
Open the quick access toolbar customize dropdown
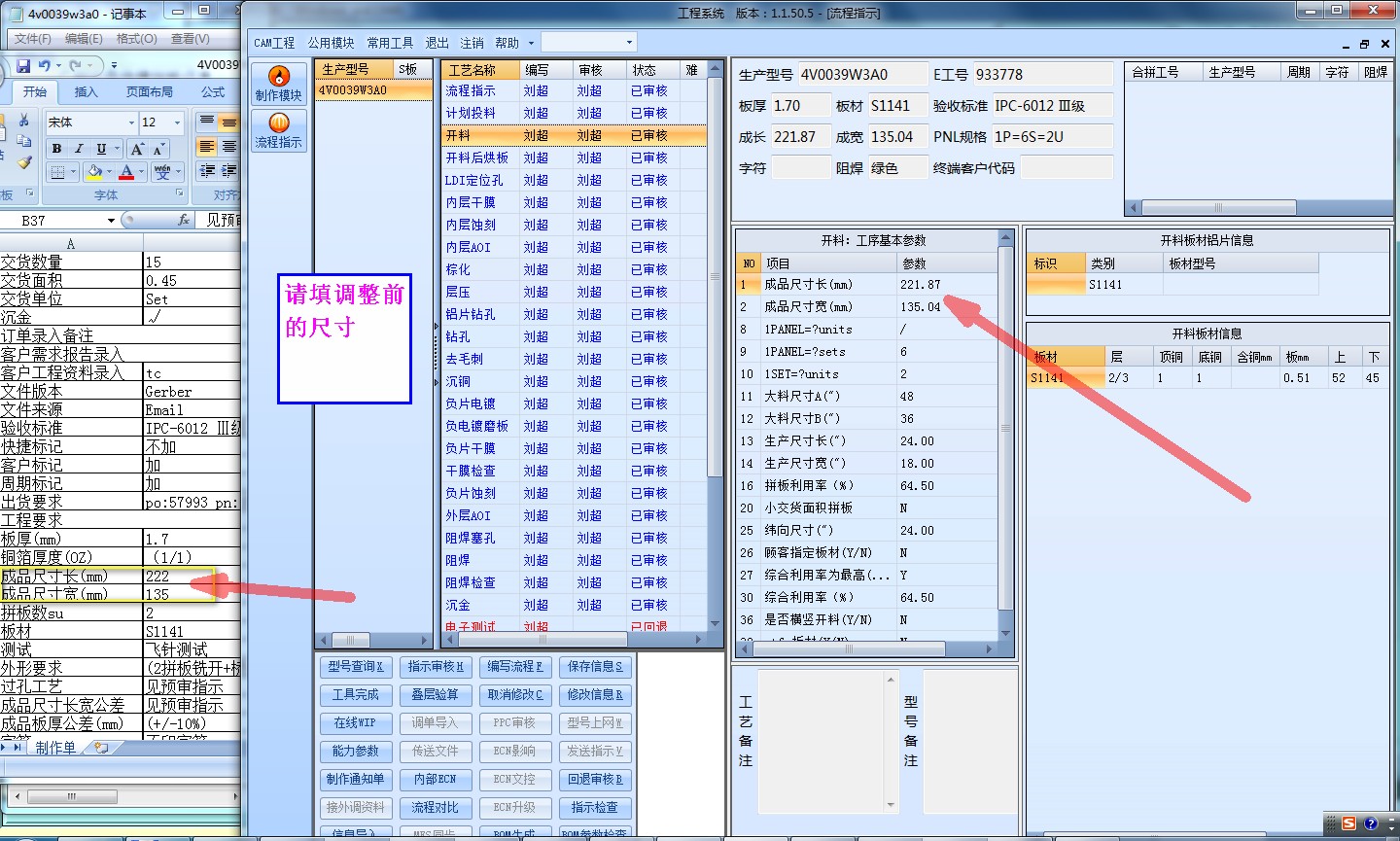click(x=114, y=66)
